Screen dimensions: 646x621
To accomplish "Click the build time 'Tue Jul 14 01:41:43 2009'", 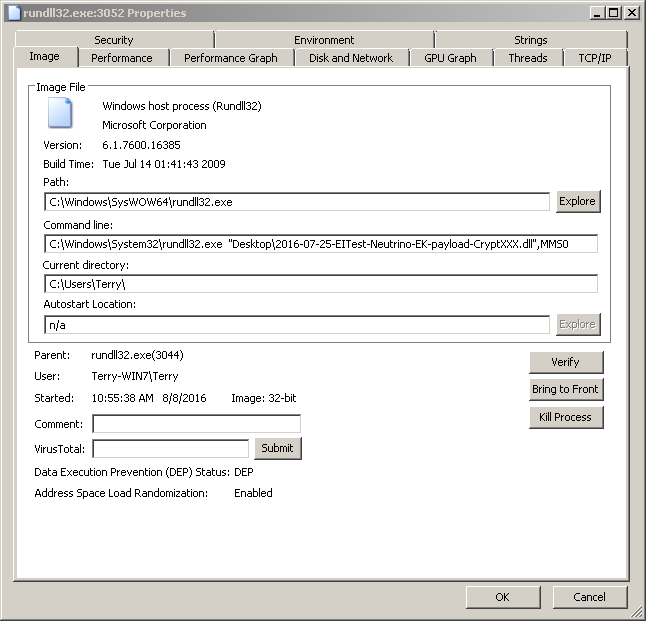I will coord(164,164).
